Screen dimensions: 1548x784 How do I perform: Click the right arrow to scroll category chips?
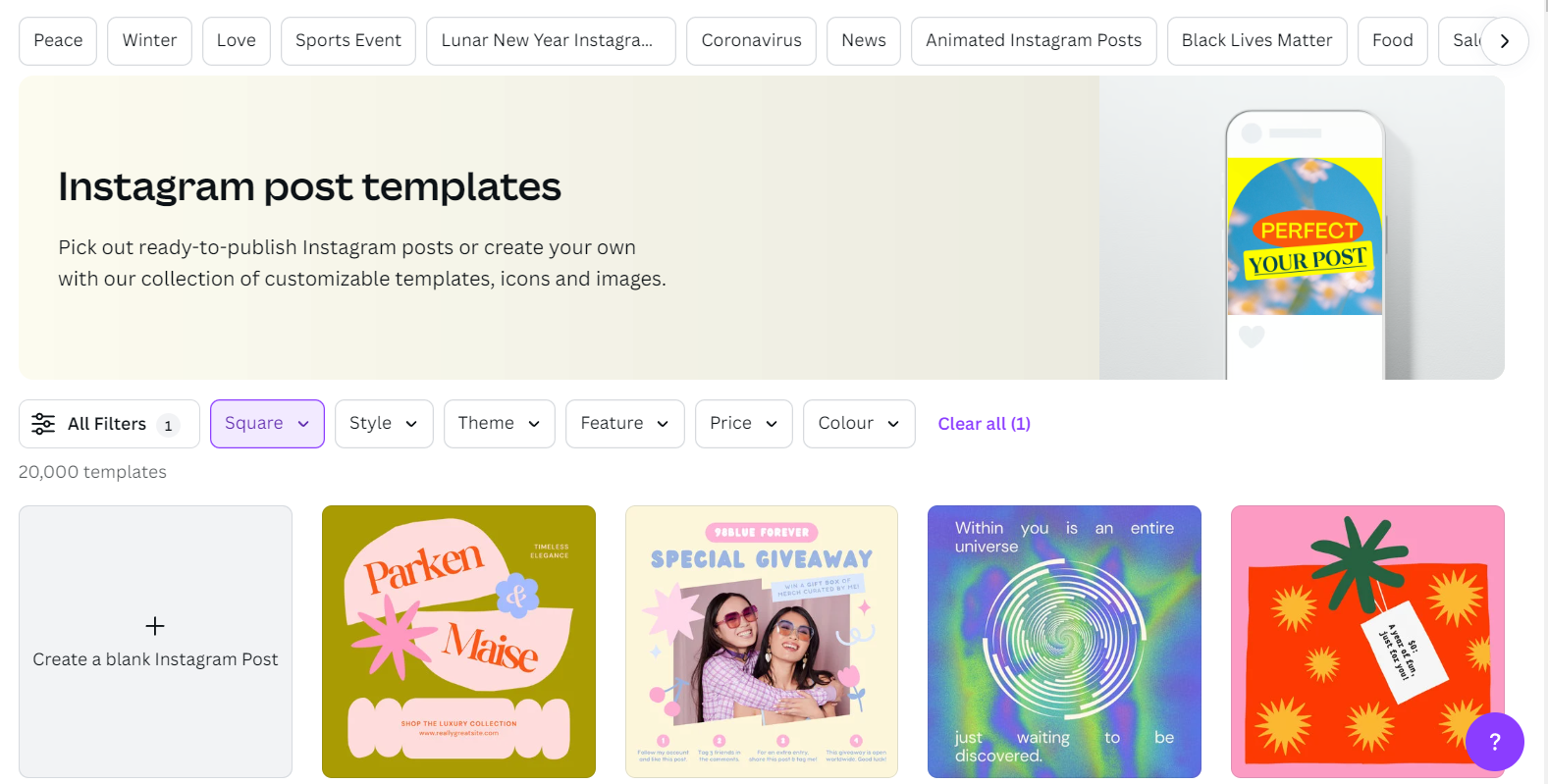pyautogui.click(x=1504, y=41)
